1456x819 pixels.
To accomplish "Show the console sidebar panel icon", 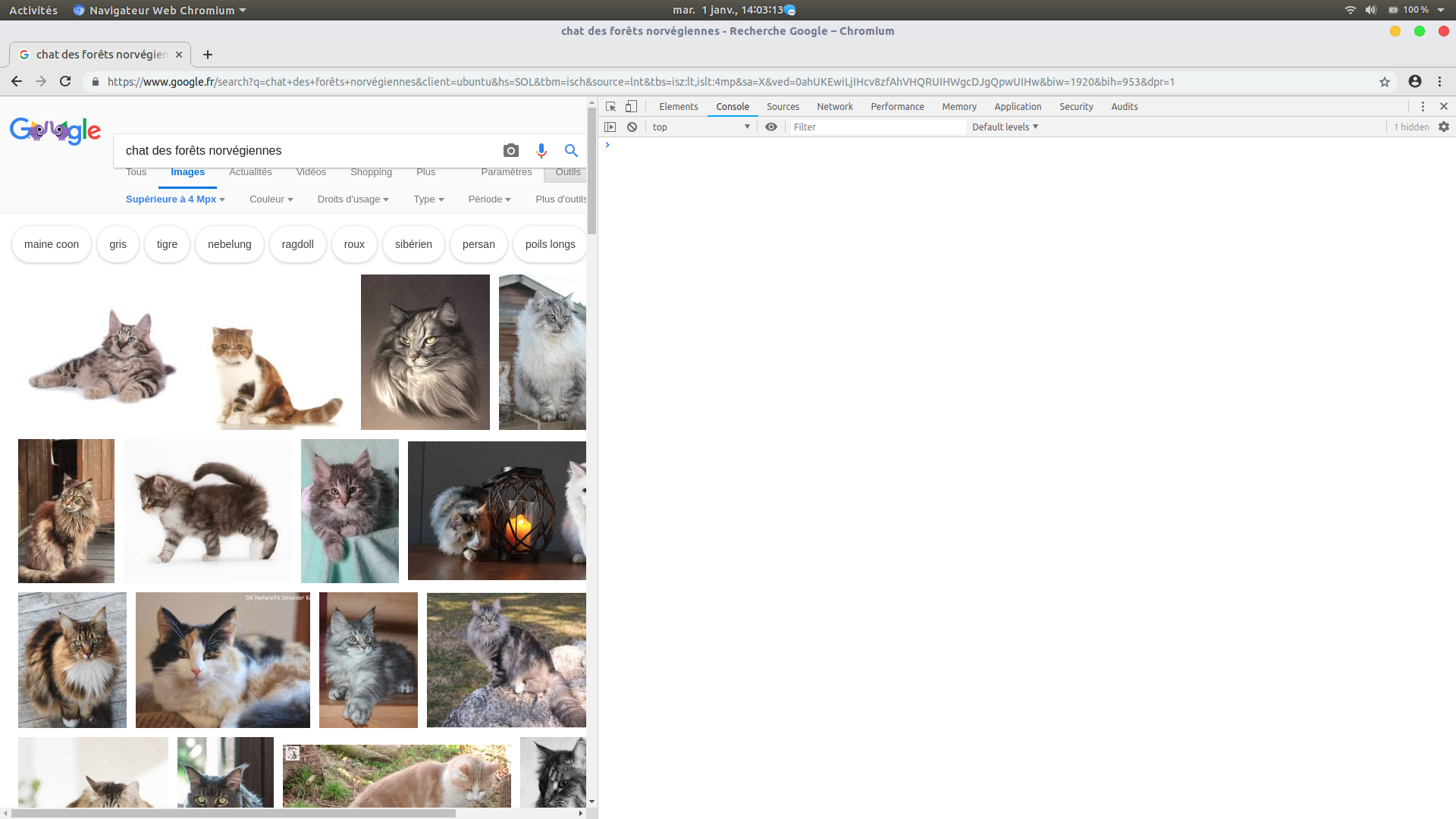I will click(610, 127).
